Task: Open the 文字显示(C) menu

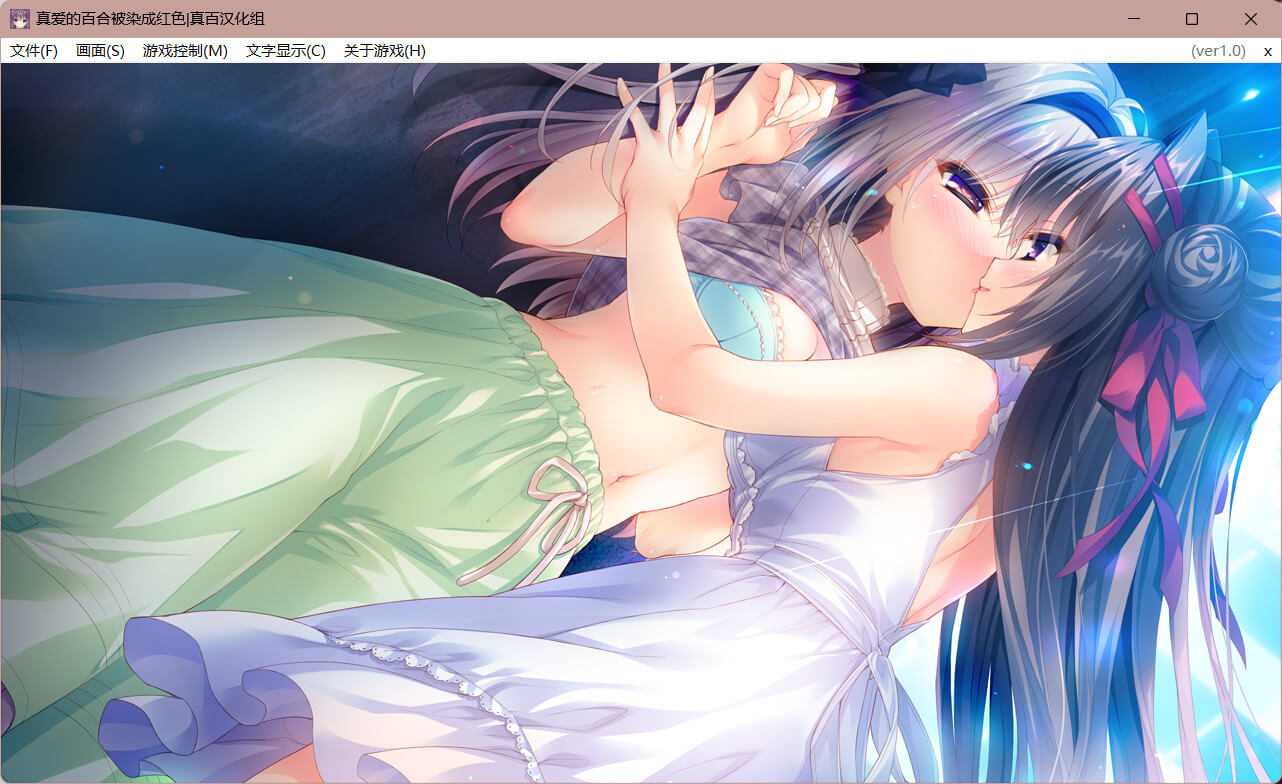Action: click(x=285, y=51)
